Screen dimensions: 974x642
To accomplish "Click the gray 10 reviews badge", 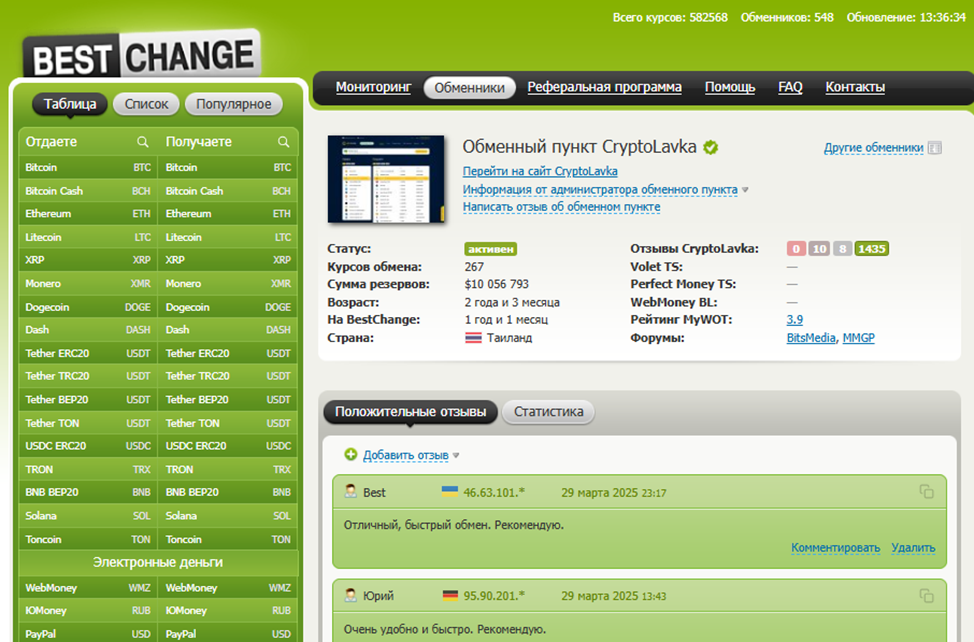I will tap(819, 249).
